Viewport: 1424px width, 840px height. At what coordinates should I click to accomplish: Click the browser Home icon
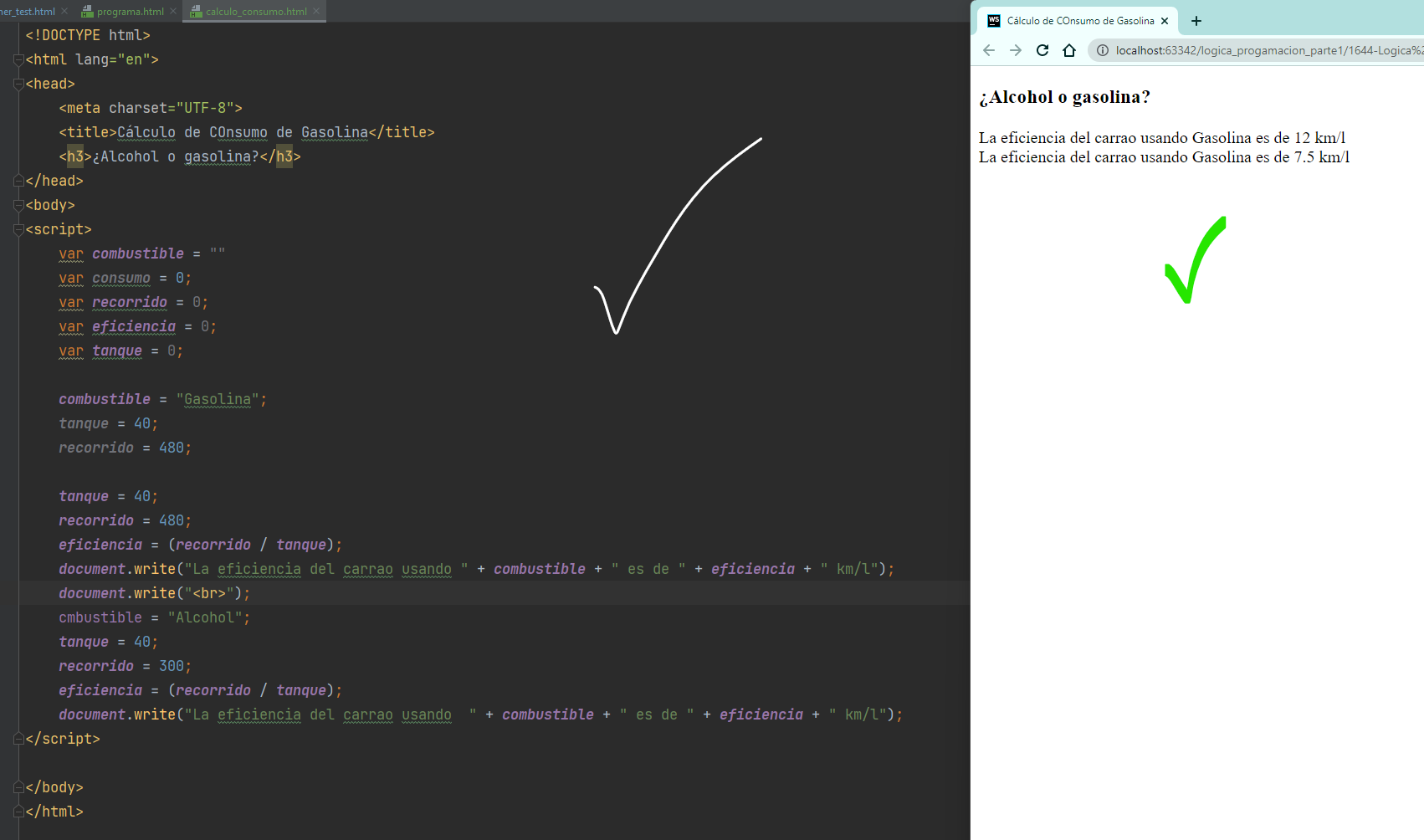pos(1069,50)
